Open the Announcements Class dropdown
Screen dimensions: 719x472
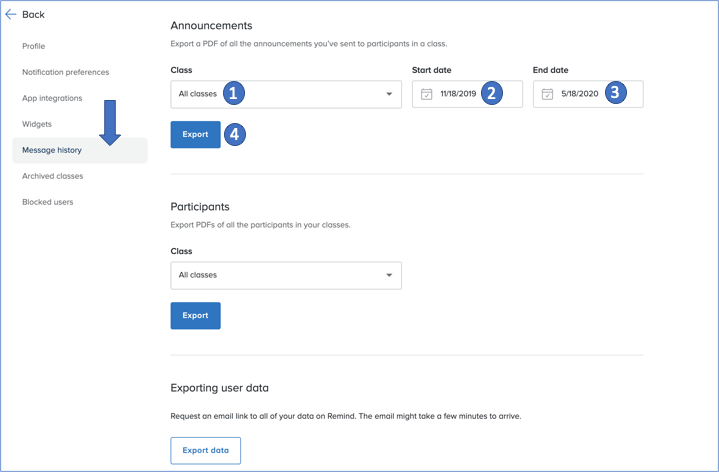pyautogui.click(x=285, y=94)
